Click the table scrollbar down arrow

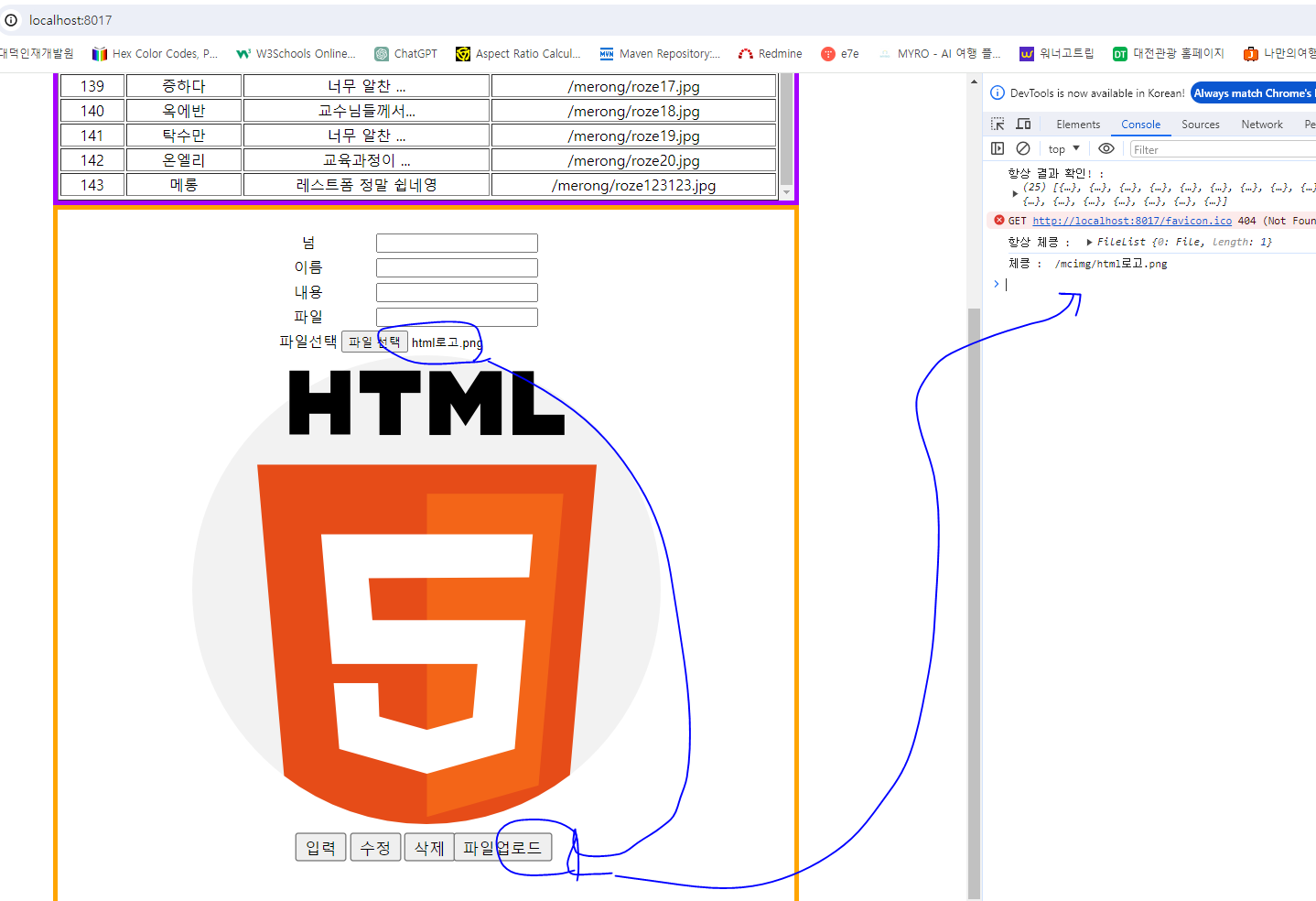[786, 192]
